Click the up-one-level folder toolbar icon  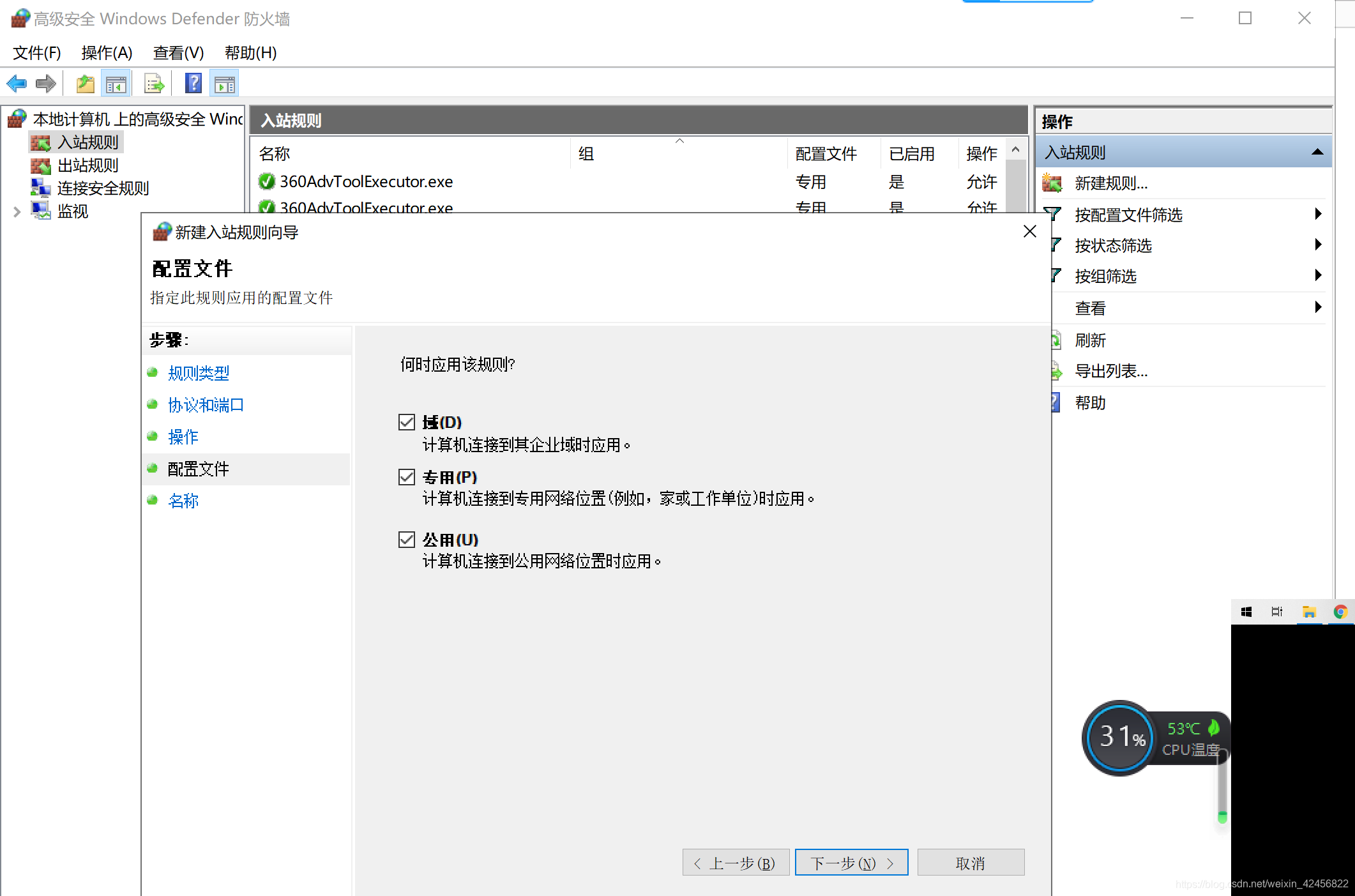coord(85,84)
